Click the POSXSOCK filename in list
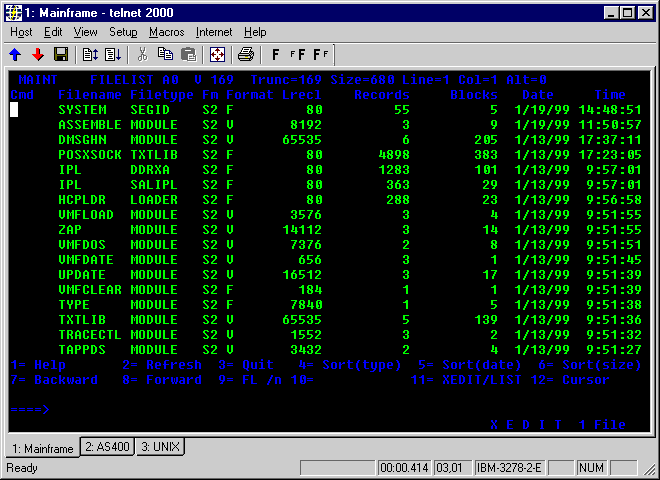The height and width of the screenshot is (480, 660). coord(90,155)
